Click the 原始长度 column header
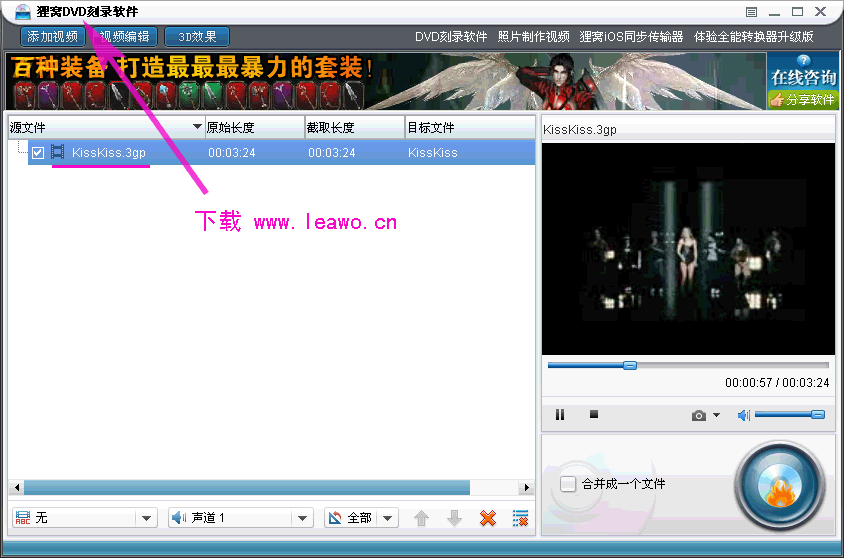844x558 pixels. 255,128
